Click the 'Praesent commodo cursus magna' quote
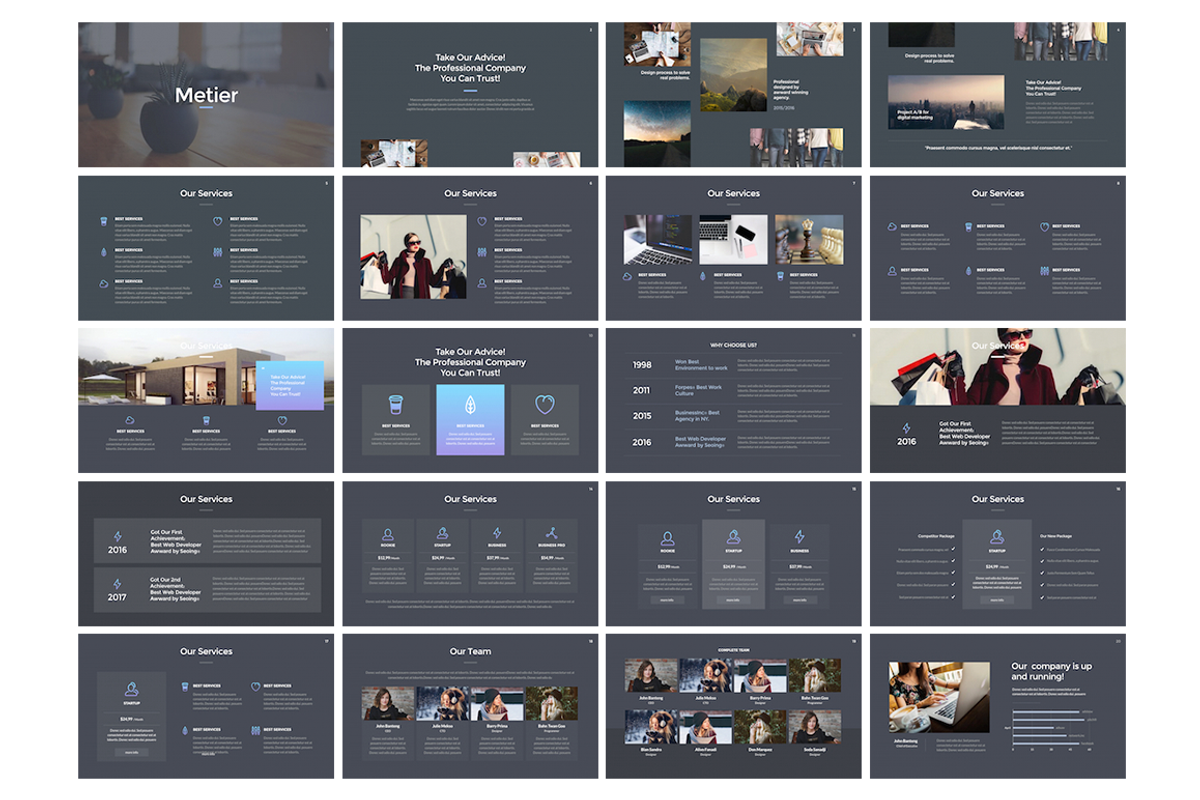1200x800 pixels. (997, 147)
